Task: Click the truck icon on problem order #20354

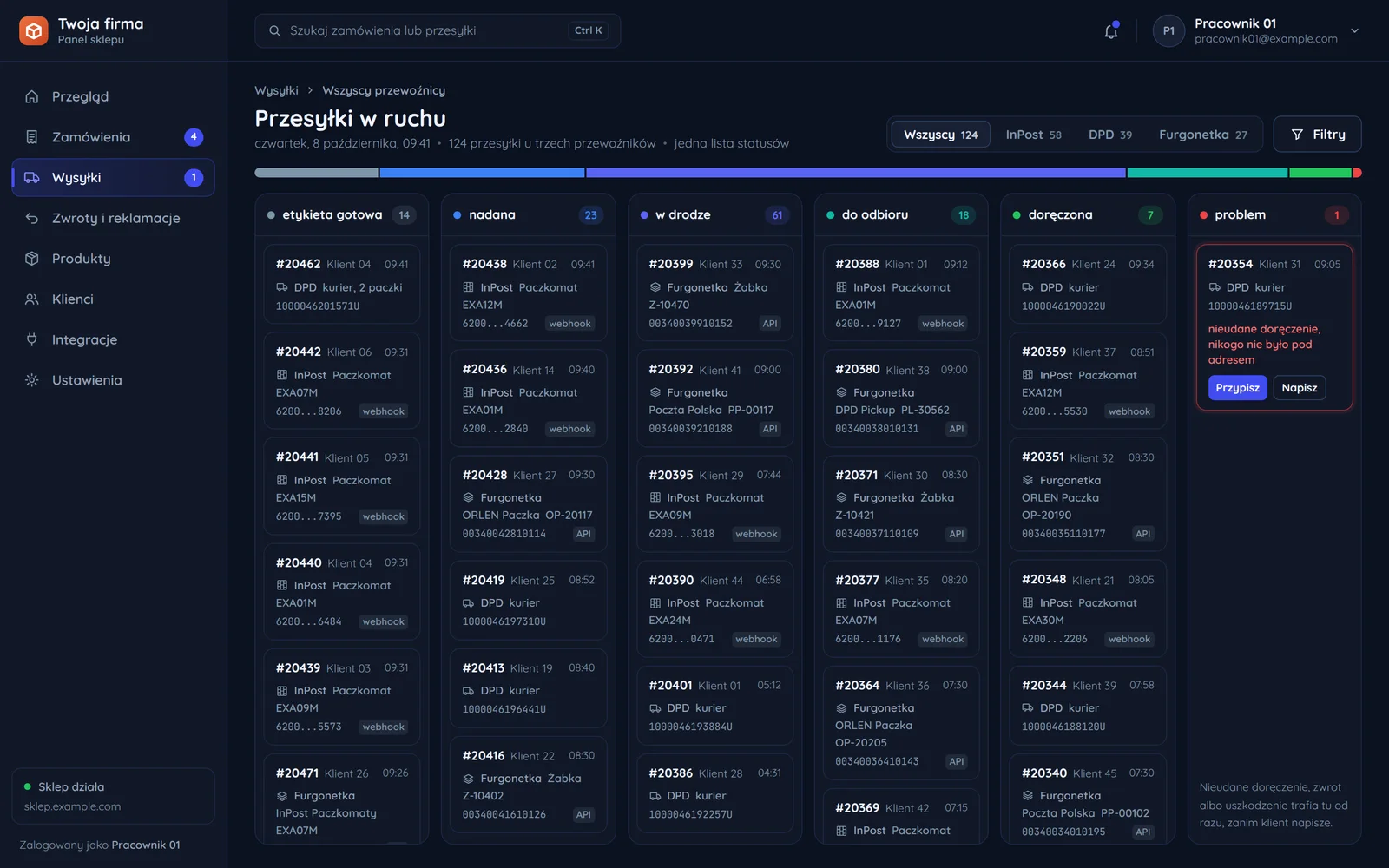Action: [1215, 287]
